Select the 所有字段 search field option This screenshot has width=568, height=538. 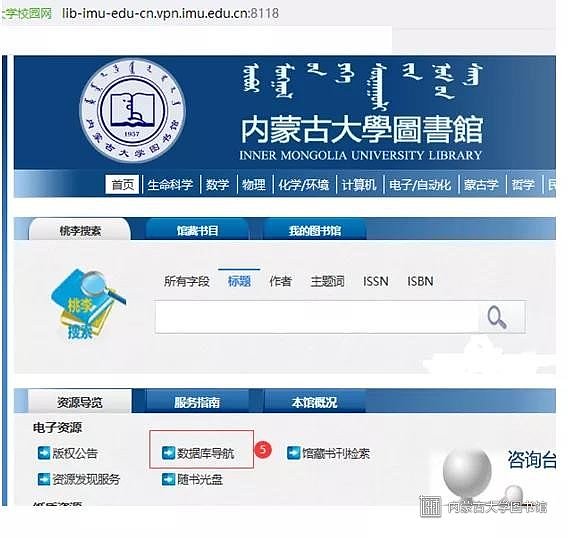click(x=187, y=281)
